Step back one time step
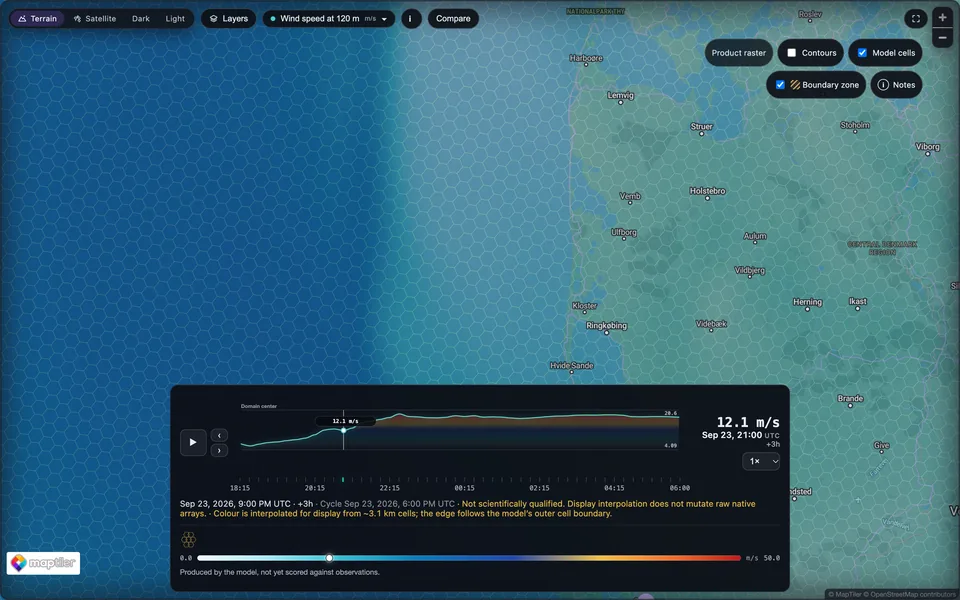This screenshot has height=600, width=960. (219, 435)
